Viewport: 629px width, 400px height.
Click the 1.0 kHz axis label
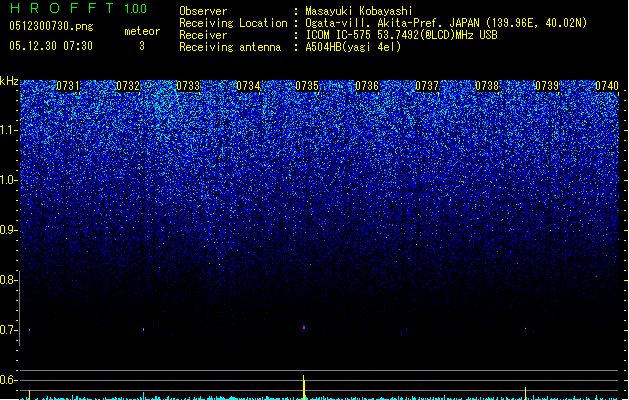pyautogui.click(x=8, y=180)
